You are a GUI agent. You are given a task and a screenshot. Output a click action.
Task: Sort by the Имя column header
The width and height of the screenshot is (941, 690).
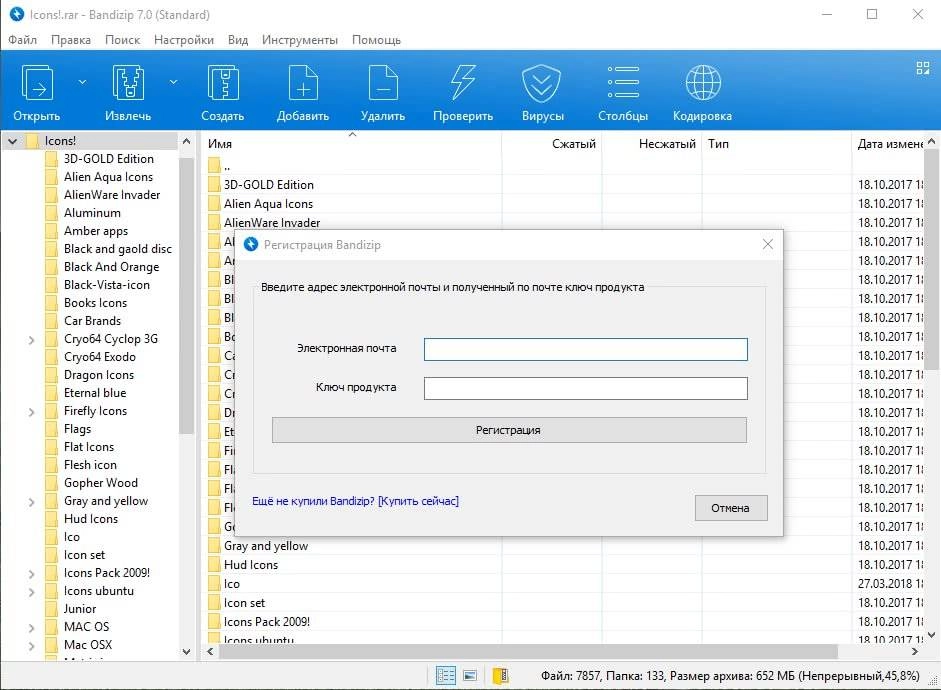352,144
